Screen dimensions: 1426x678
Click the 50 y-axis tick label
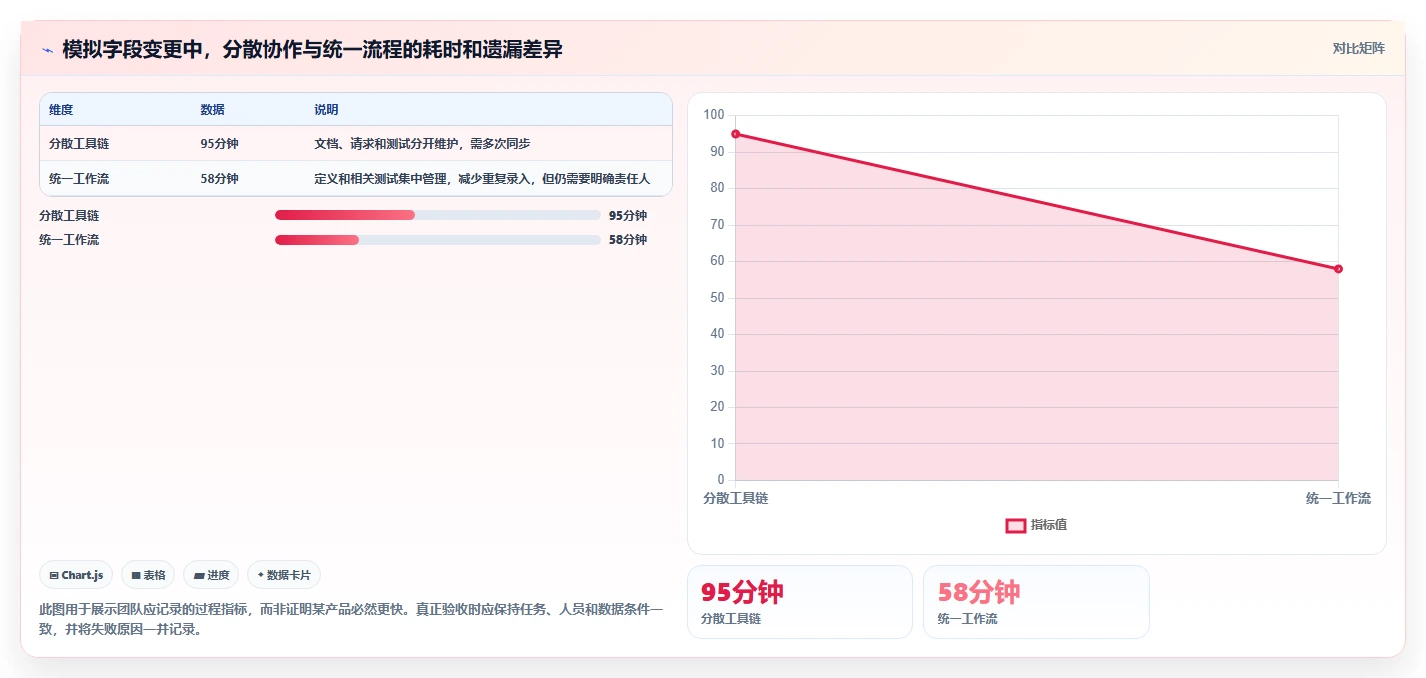point(717,298)
